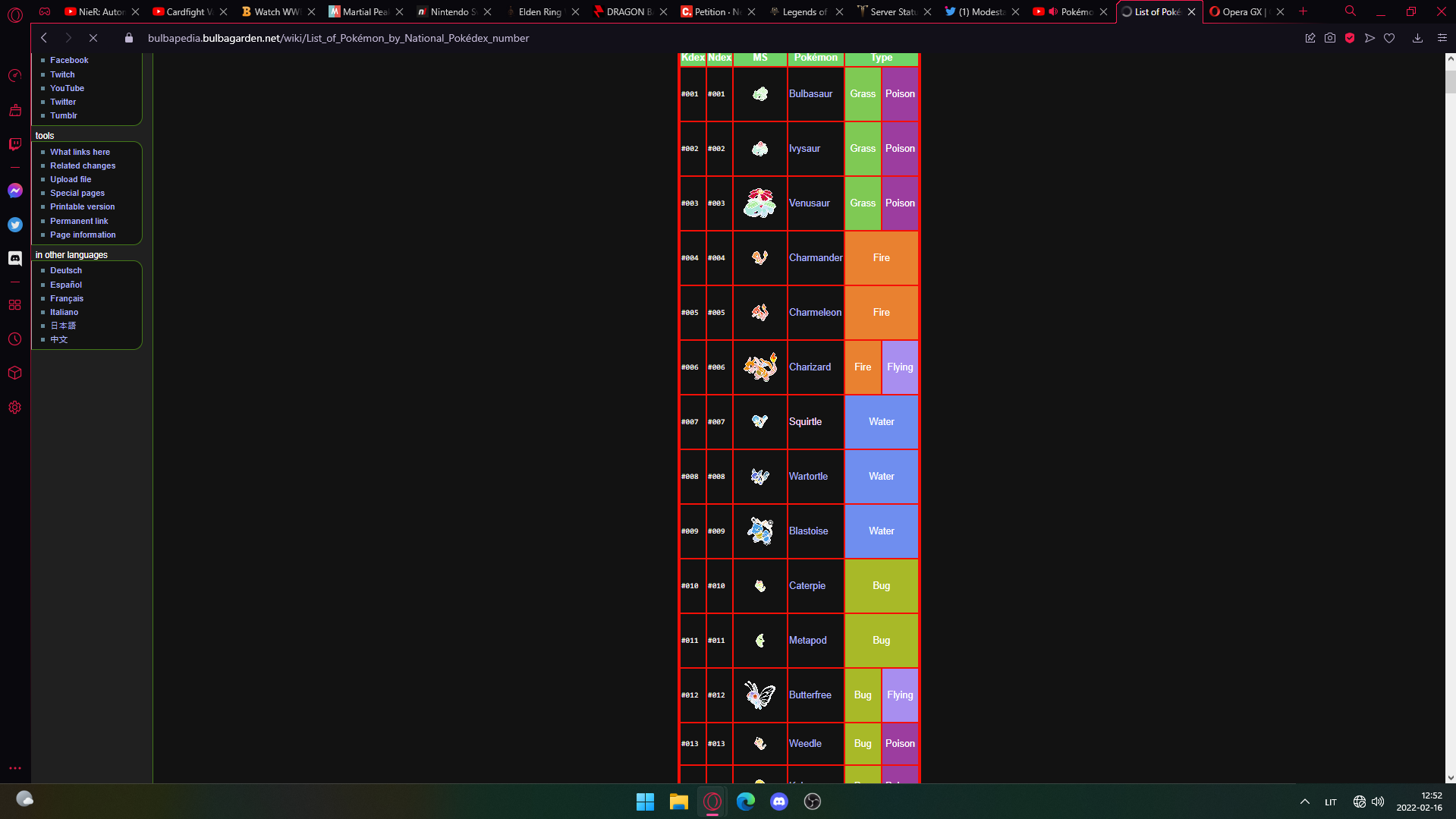Open a new tab with plus button

tap(1303, 11)
